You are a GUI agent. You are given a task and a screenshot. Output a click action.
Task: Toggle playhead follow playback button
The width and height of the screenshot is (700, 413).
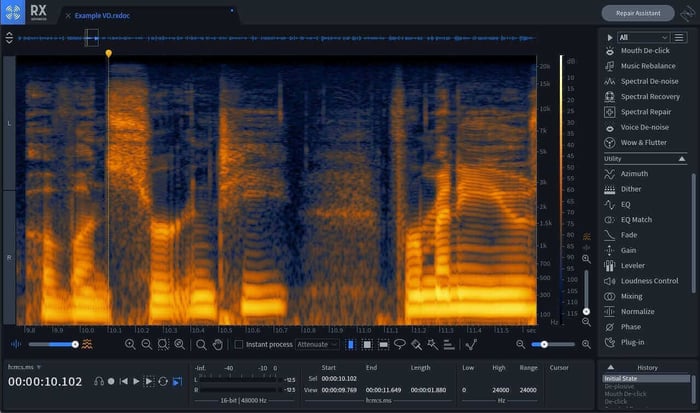coord(177,381)
